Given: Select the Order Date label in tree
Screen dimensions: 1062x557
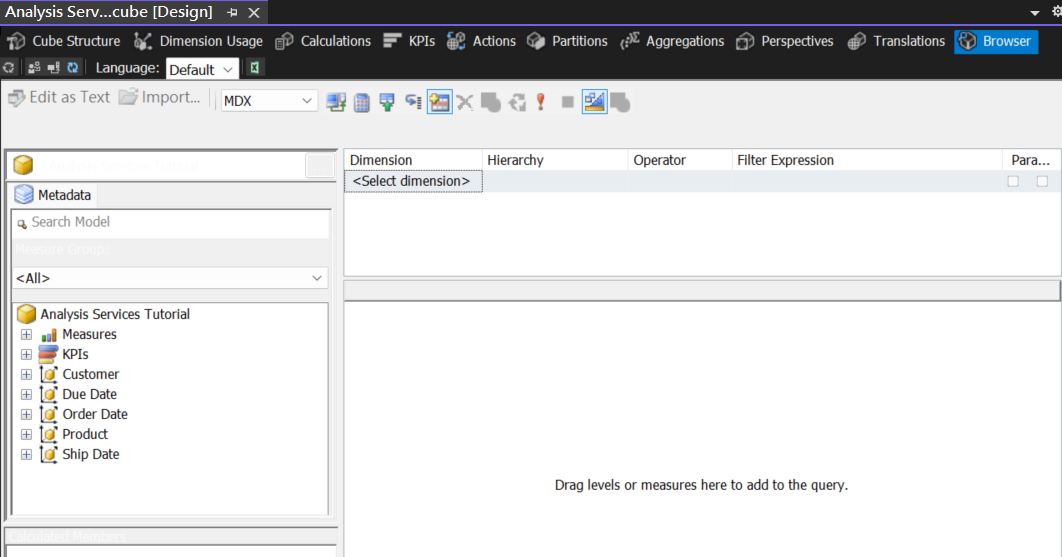Looking at the screenshot, I should (95, 415).
